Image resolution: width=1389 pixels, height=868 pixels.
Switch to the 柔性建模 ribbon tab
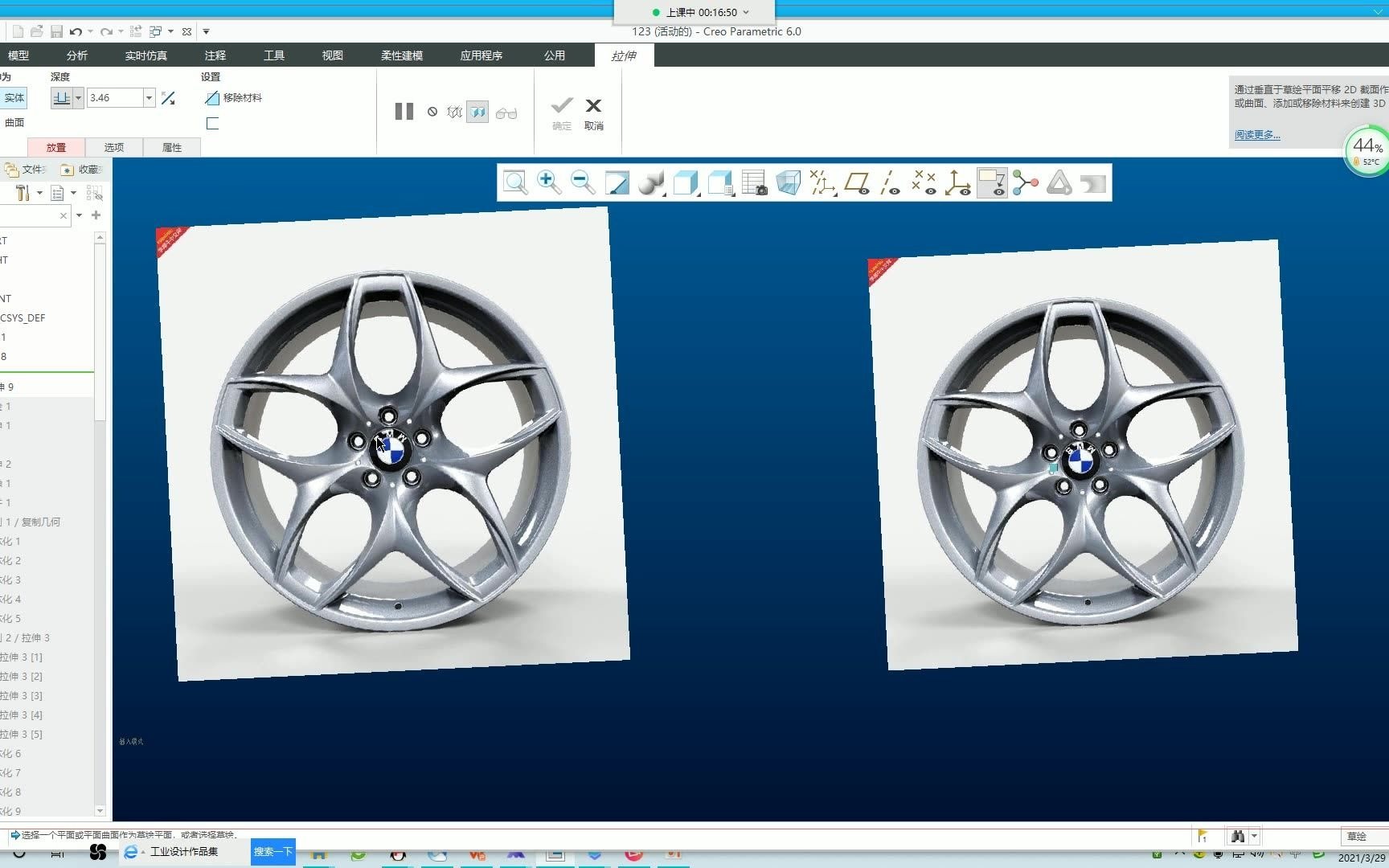pyautogui.click(x=402, y=55)
